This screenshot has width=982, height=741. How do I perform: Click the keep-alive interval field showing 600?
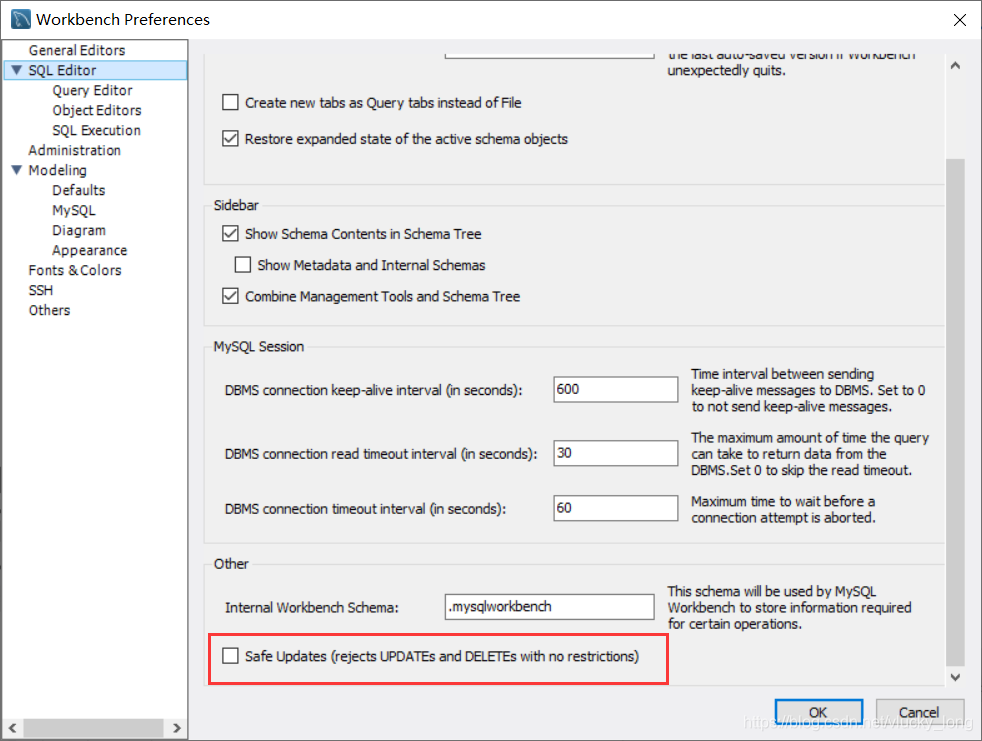(616, 389)
